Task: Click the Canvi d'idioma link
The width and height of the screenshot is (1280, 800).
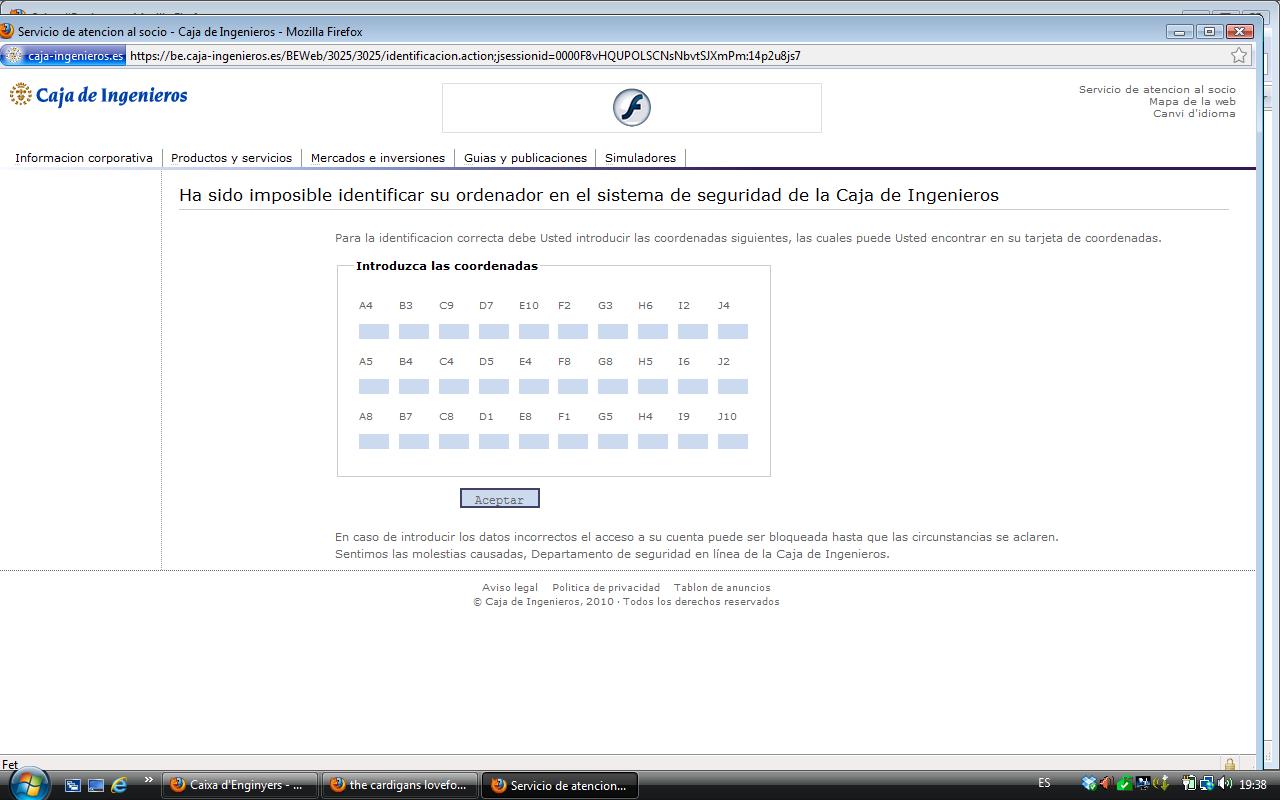Action: [x=1194, y=114]
